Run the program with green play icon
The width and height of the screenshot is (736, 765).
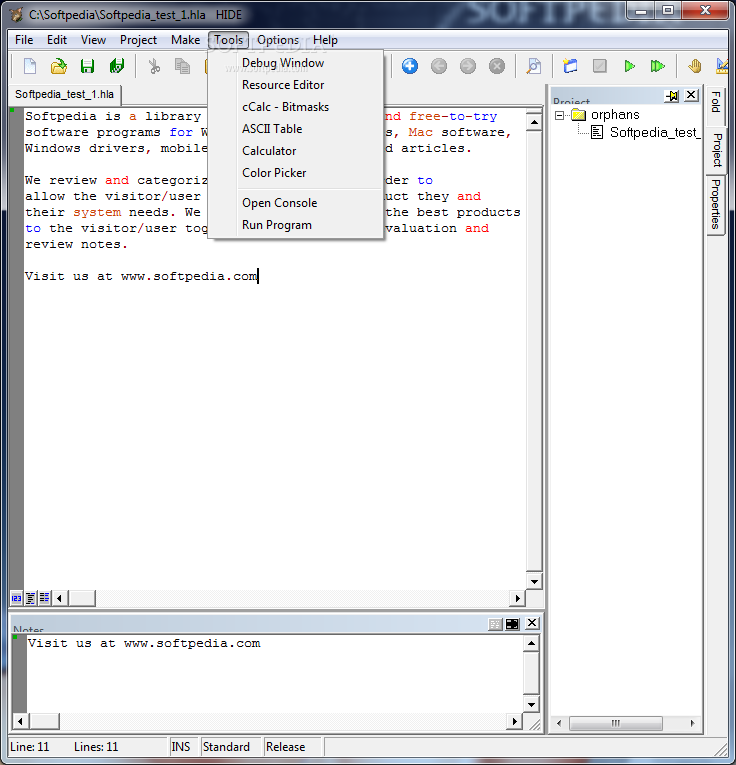pyautogui.click(x=629, y=66)
